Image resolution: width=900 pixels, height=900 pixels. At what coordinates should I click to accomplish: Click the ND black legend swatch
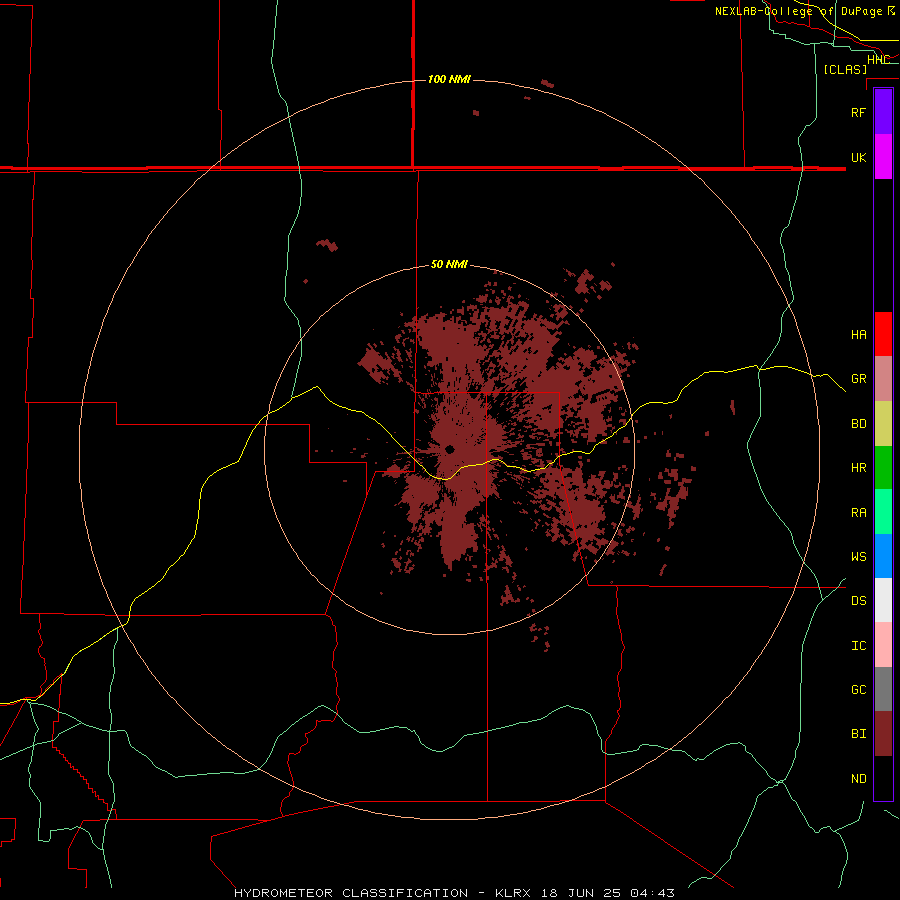click(883, 778)
